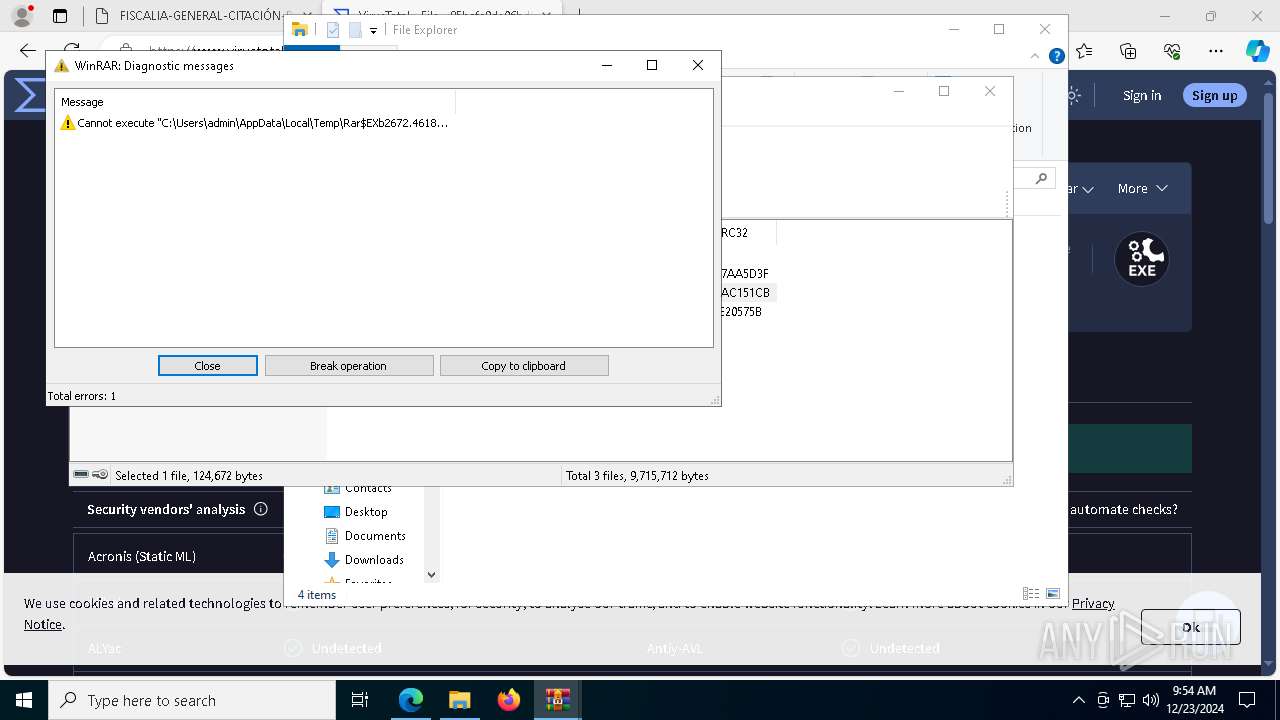This screenshot has width=1280, height=720.
Task: Select the 'Cannot execute' error message row
Action: 254,123
